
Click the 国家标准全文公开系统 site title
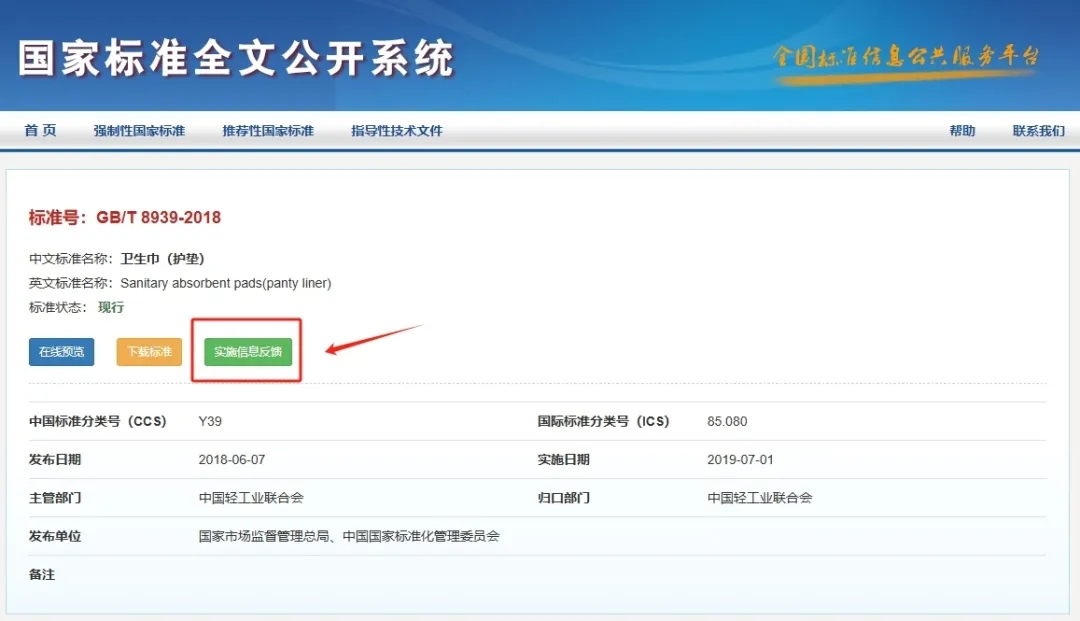pyautogui.click(x=236, y=59)
